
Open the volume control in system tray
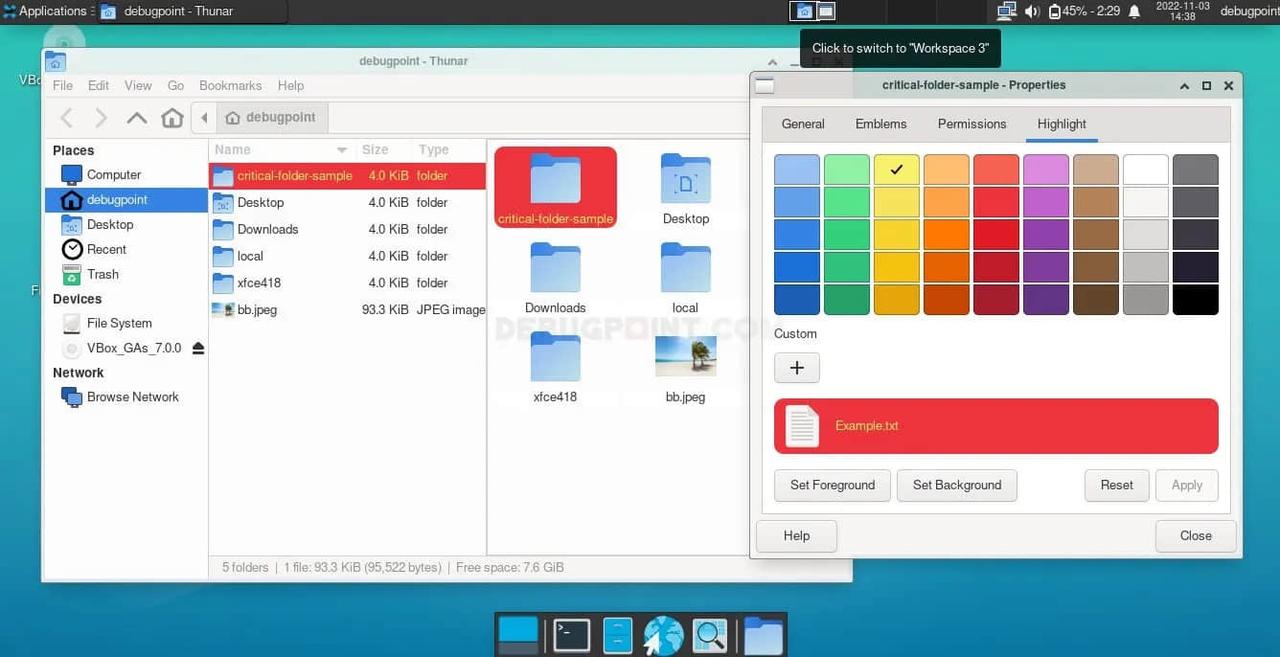click(1032, 11)
